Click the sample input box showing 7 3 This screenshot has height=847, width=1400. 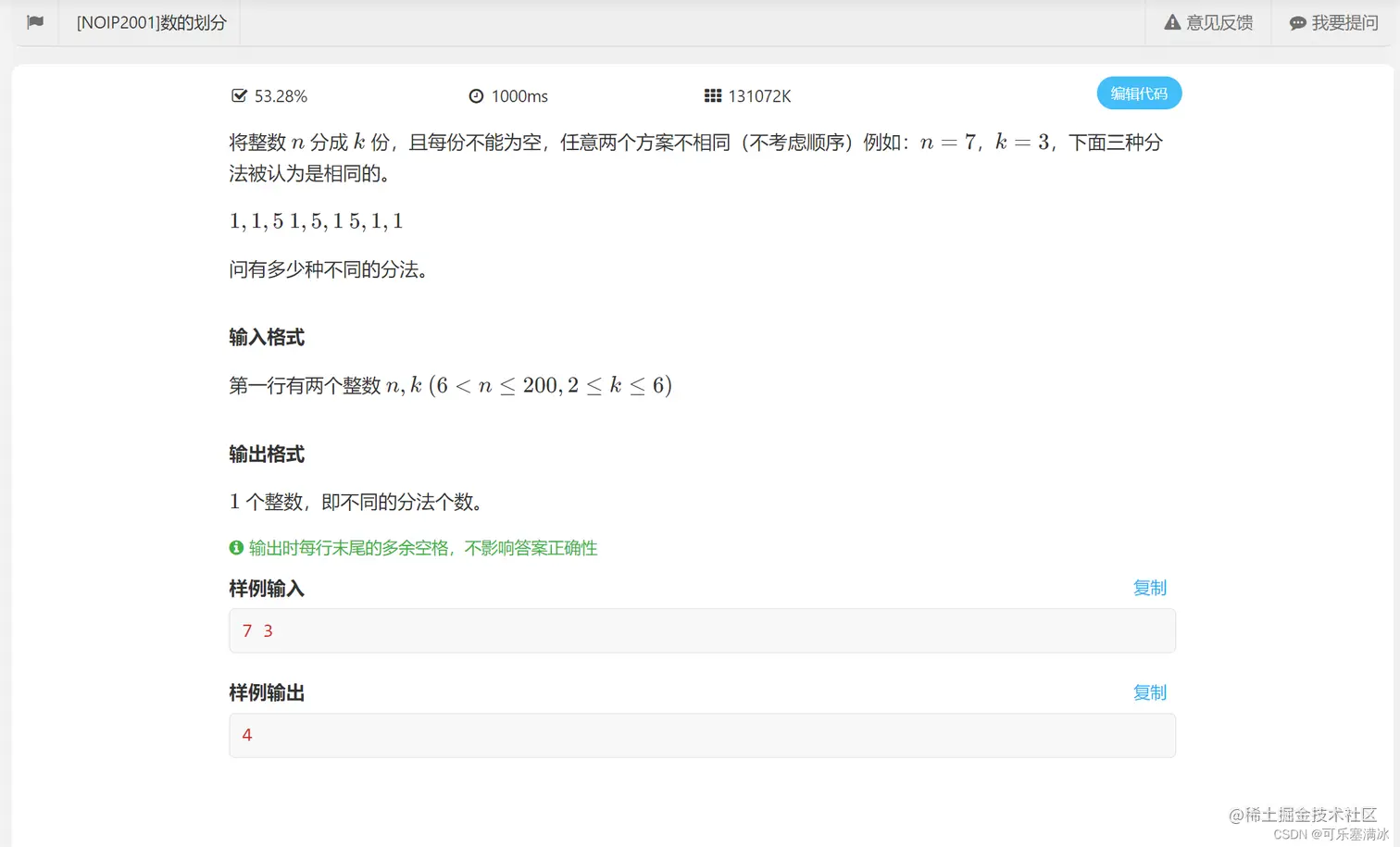(x=701, y=630)
